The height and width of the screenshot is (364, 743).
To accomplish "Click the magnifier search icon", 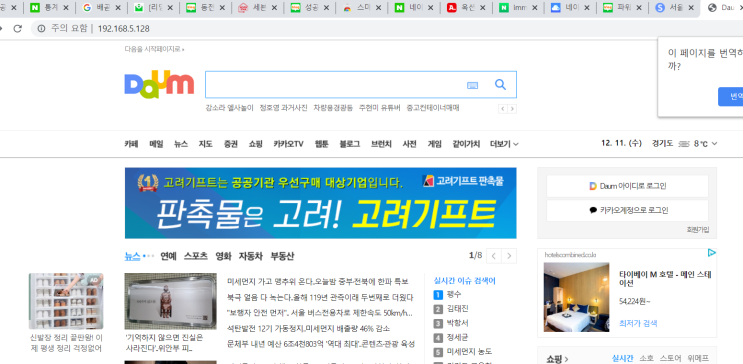I will tap(500, 85).
